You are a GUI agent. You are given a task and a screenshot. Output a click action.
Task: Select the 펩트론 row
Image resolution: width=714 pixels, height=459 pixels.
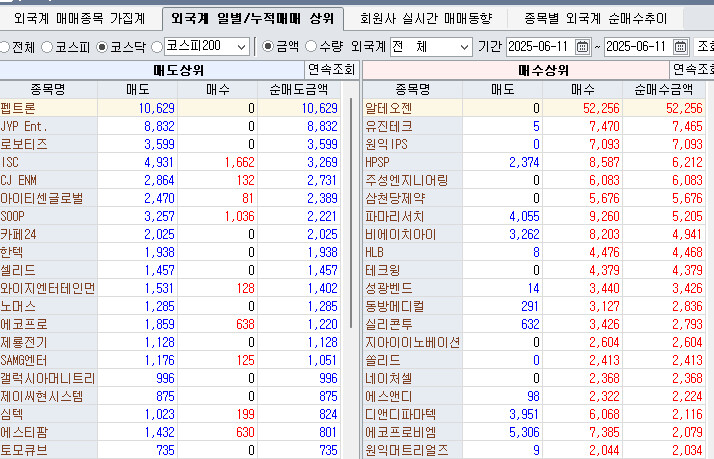(x=170, y=108)
